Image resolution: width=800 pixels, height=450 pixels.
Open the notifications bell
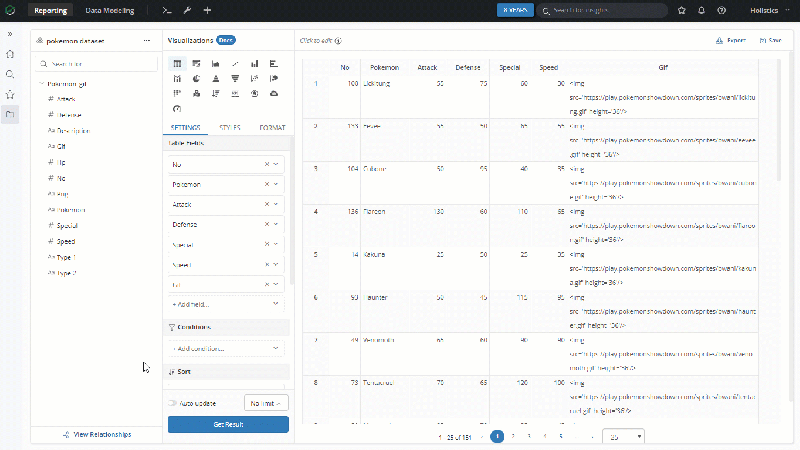(702, 10)
